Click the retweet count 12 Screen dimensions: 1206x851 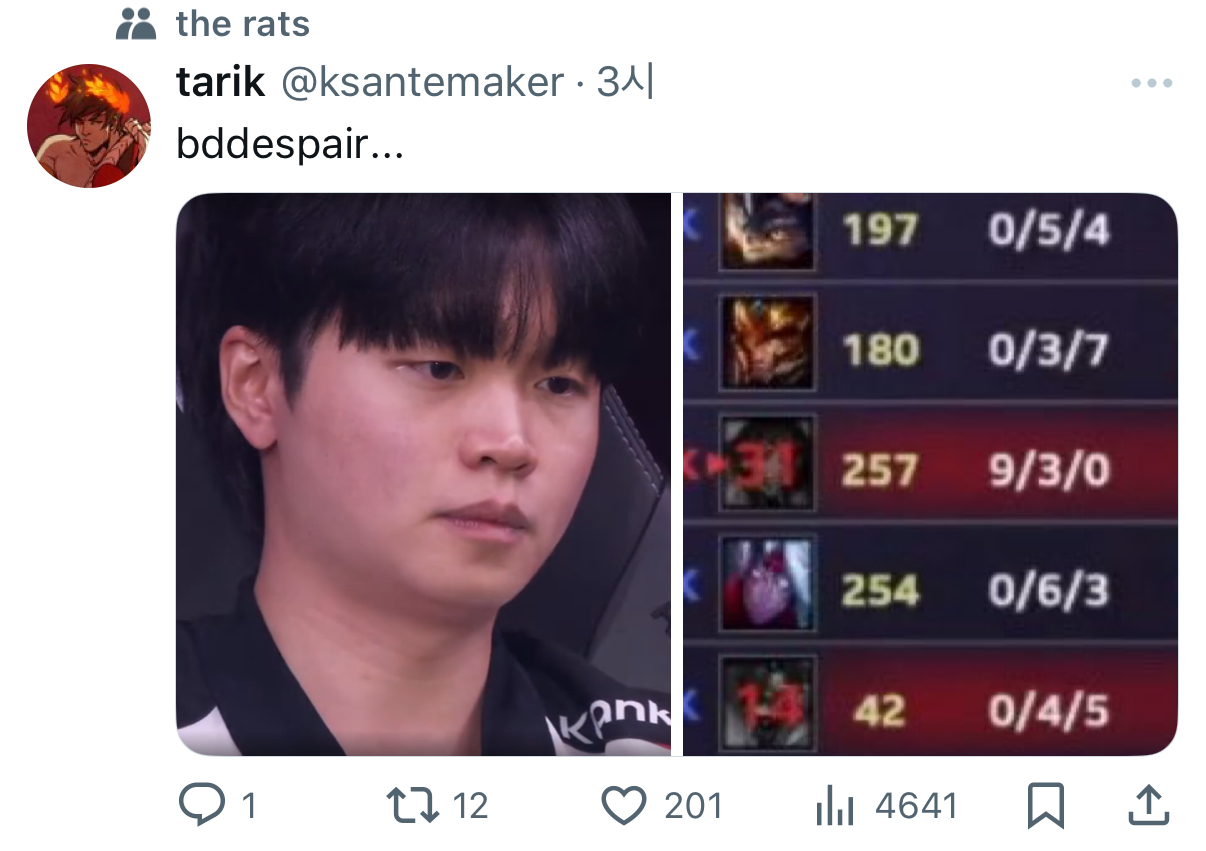(x=470, y=806)
